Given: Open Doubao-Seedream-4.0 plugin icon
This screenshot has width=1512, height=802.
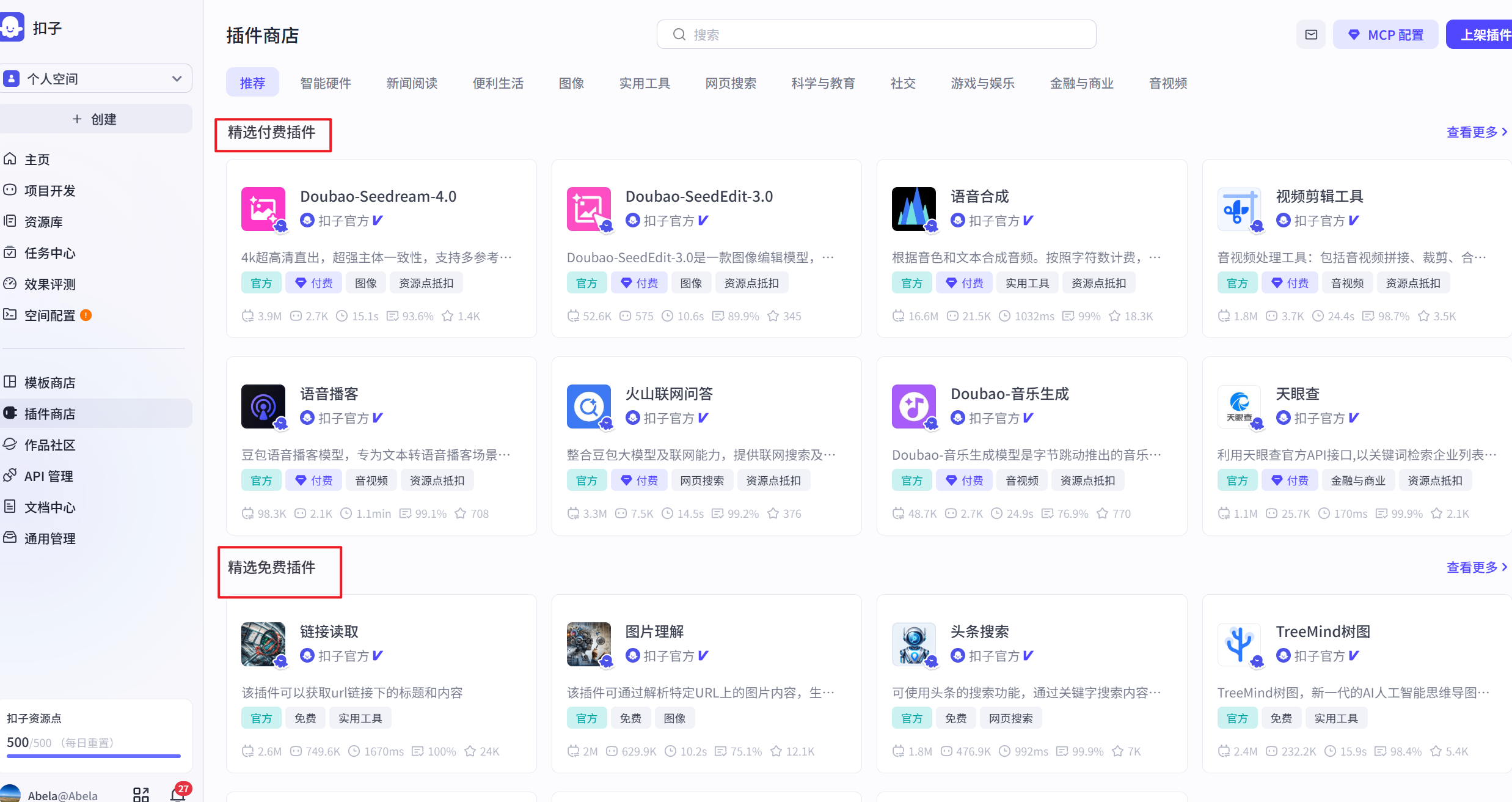Looking at the screenshot, I should (x=263, y=209).
